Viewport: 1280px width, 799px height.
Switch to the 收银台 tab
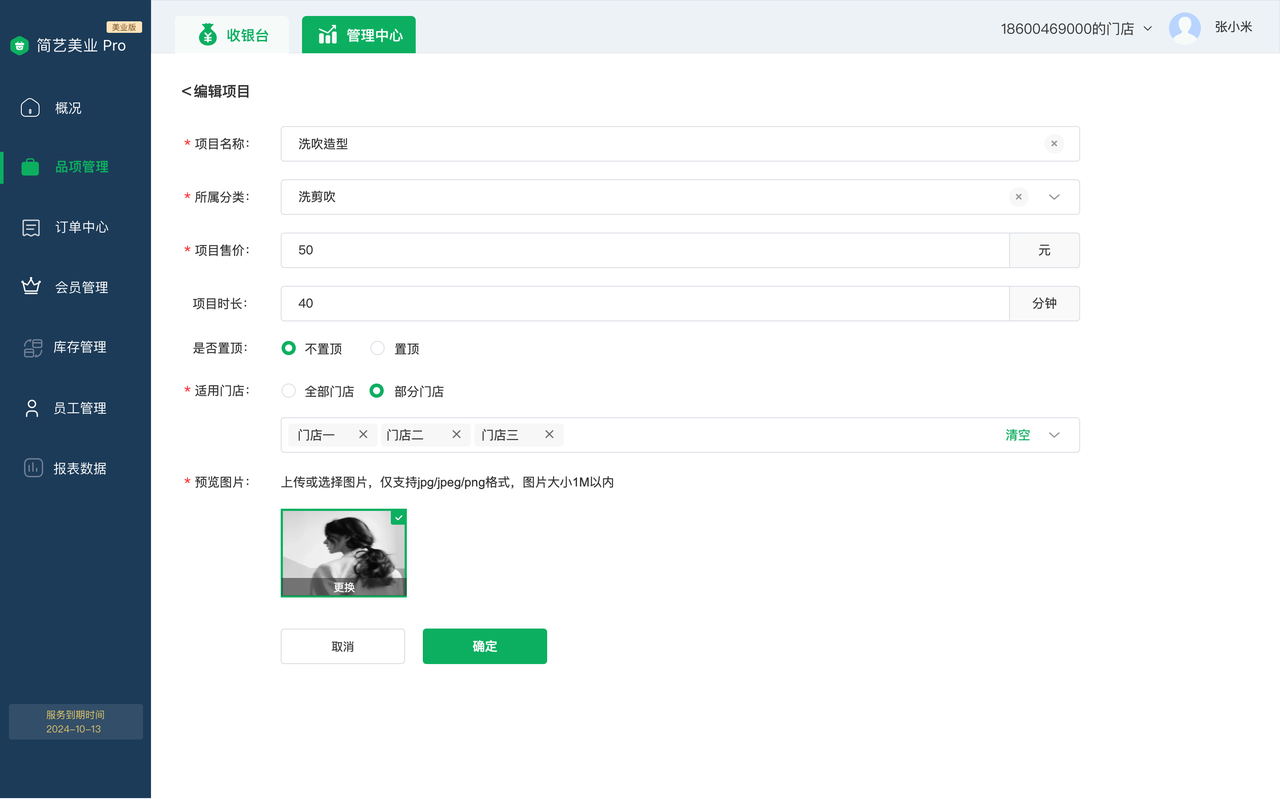[x=232, y=35]
